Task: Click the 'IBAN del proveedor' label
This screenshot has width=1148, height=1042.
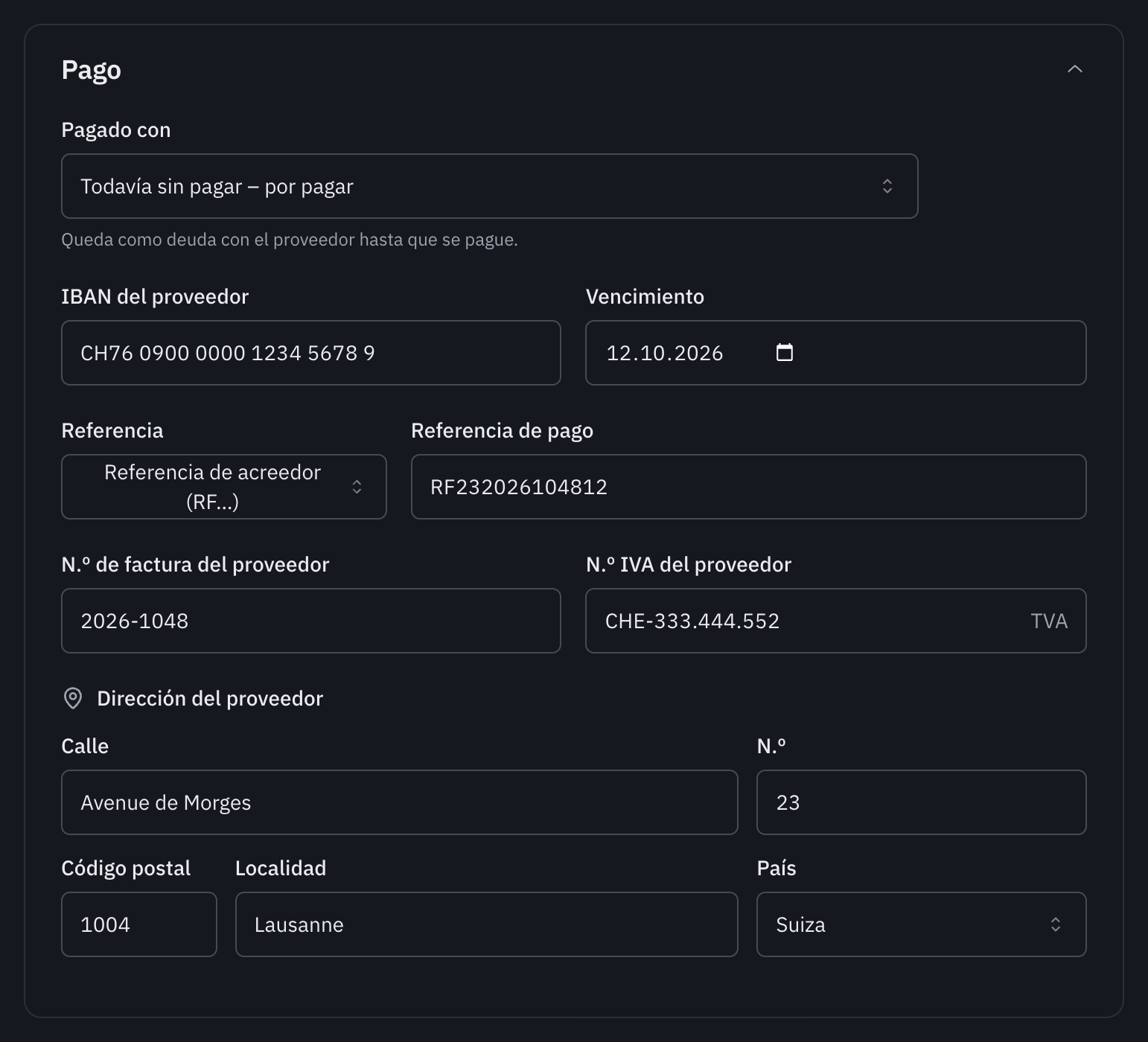Action: point(155,296)
